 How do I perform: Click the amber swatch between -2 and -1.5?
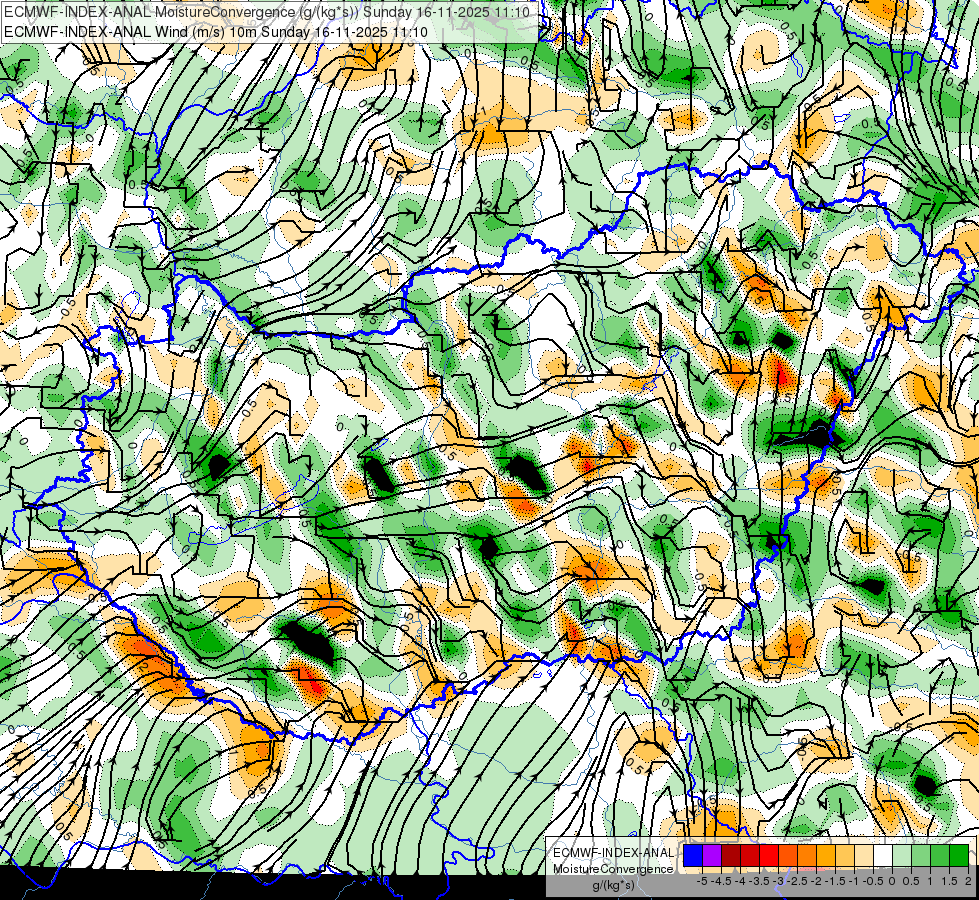[x=826, y=856]
